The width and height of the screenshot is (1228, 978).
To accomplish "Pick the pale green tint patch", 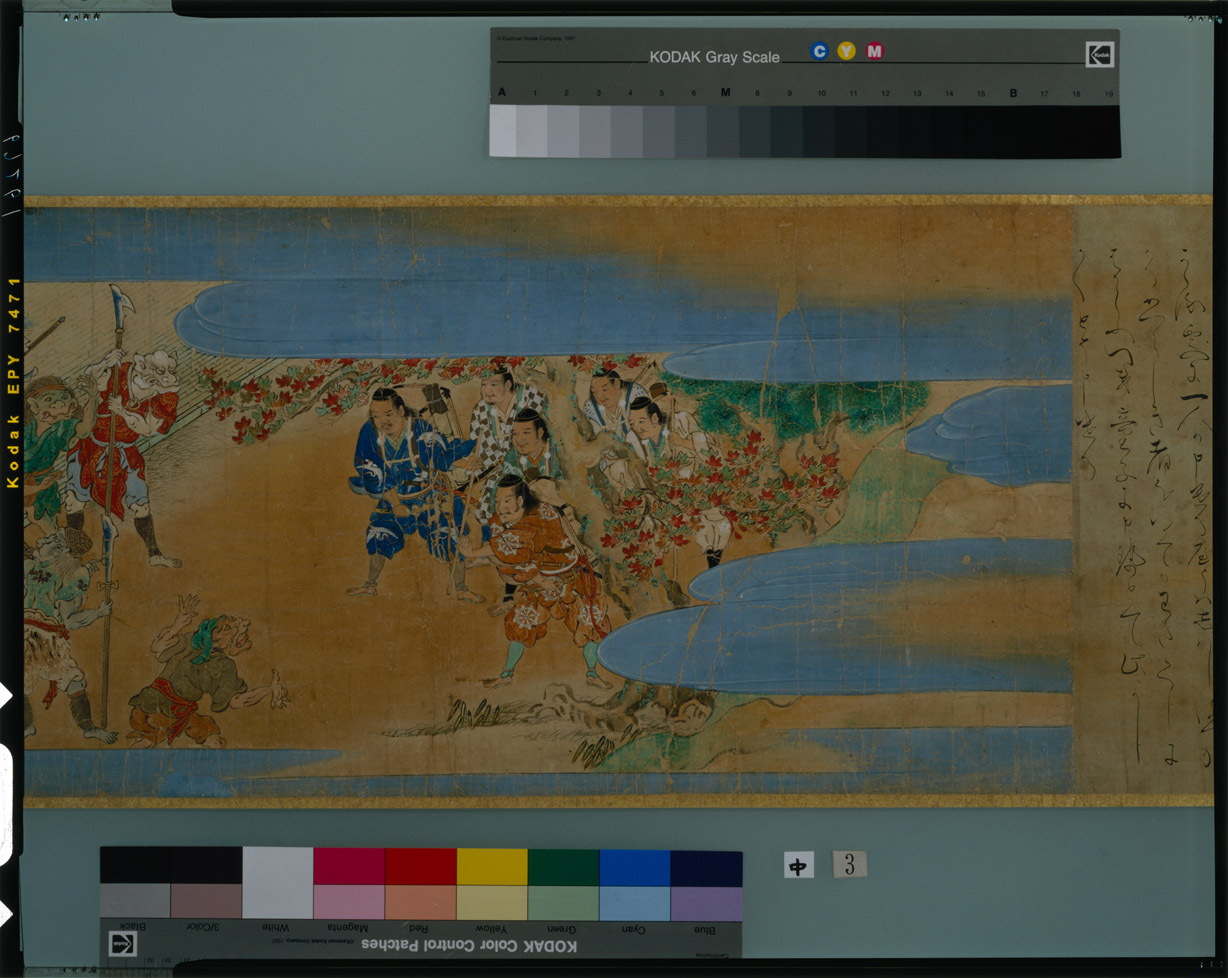I will pyautogui.click(x=563, y=903).
